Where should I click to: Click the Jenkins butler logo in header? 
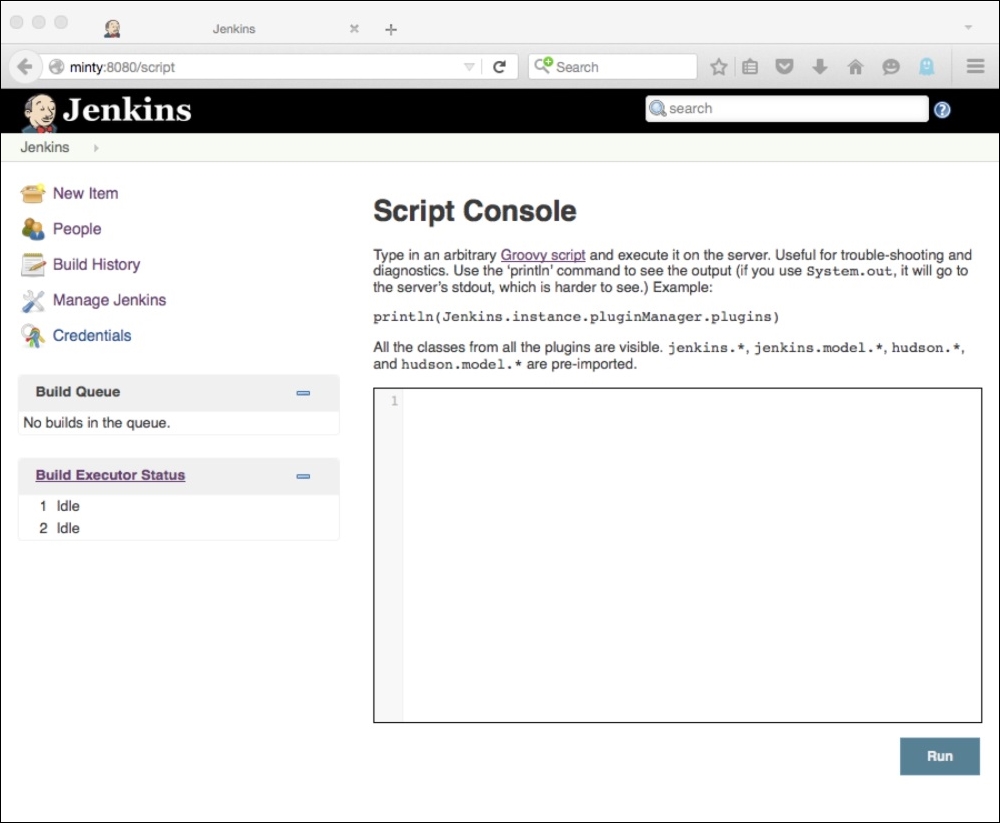[x=40, y=112]
